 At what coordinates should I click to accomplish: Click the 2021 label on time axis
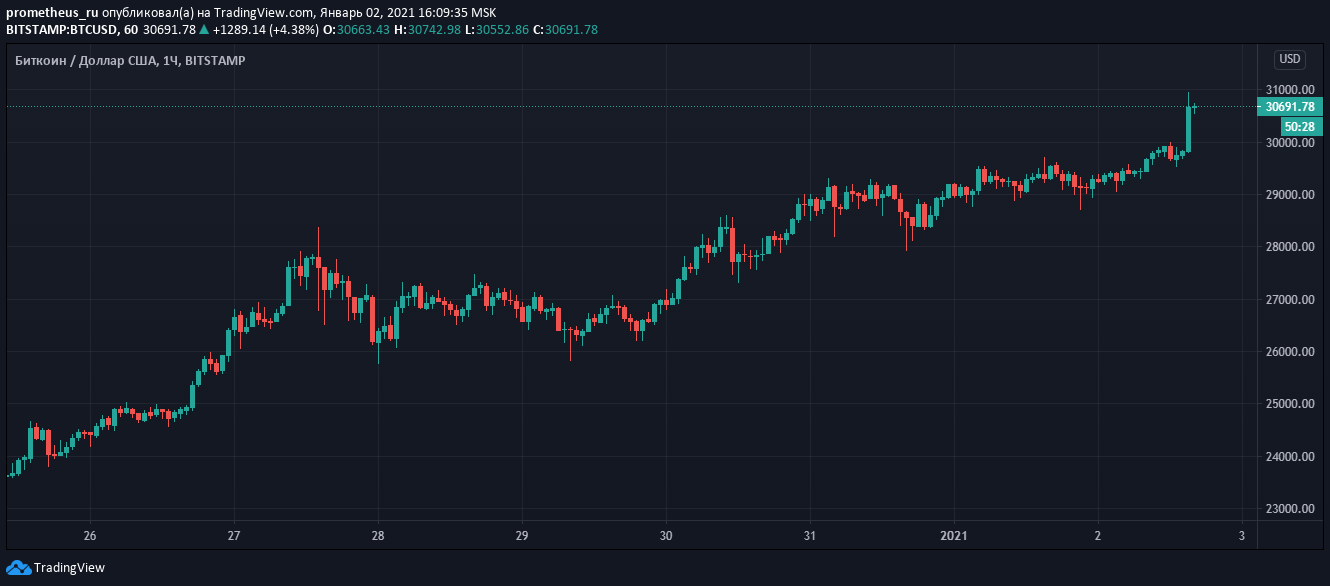[954, 535]
